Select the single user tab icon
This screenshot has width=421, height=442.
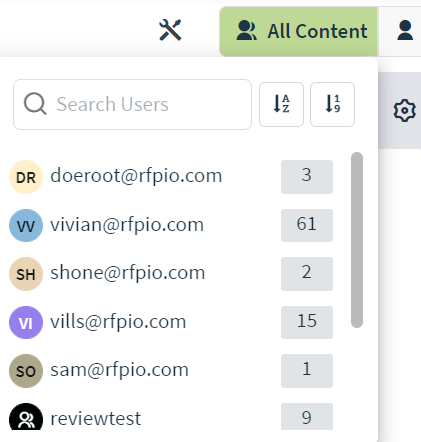click(x=405, y=30)
